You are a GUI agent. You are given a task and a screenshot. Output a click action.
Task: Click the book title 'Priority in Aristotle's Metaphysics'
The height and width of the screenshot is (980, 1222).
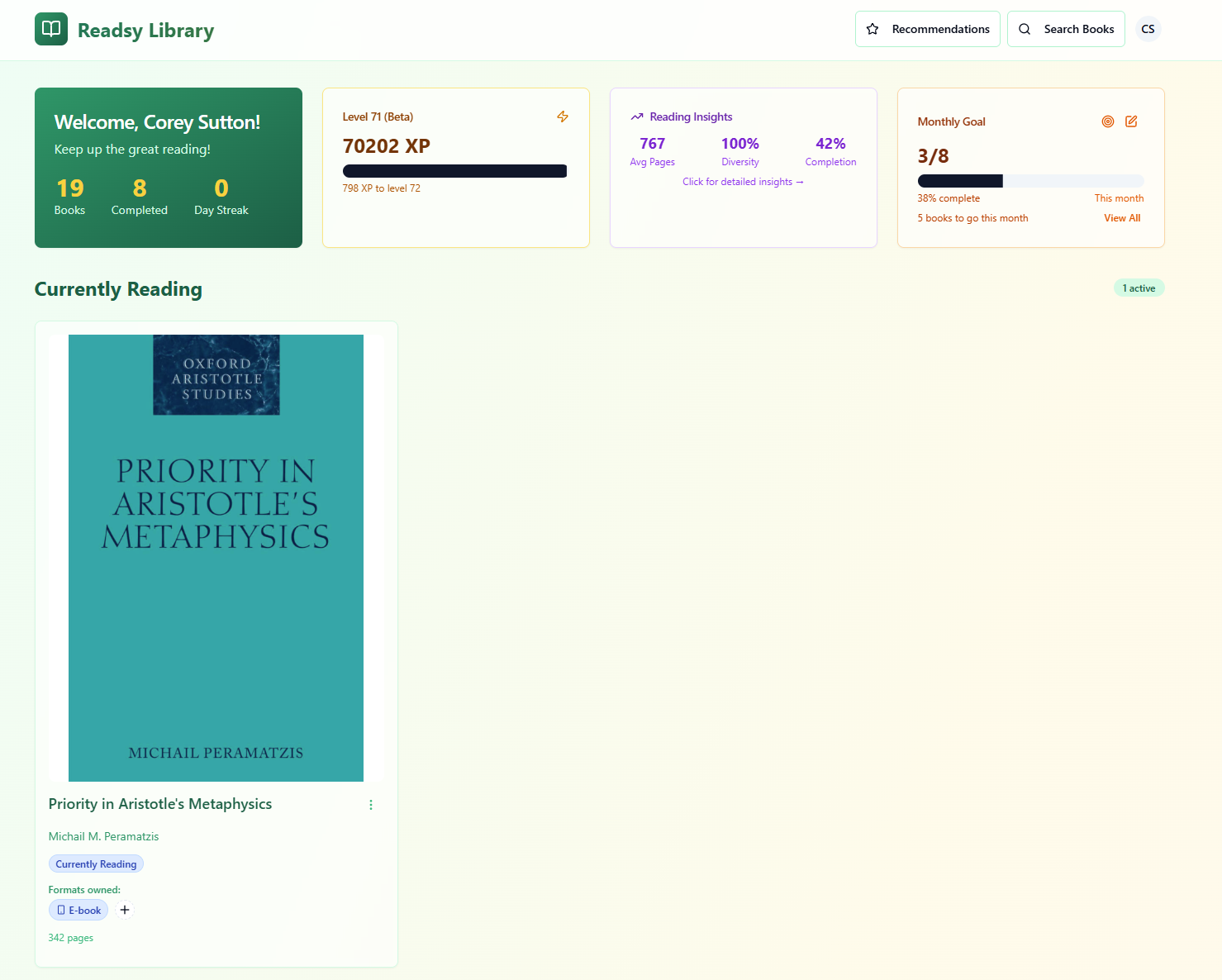160,804
